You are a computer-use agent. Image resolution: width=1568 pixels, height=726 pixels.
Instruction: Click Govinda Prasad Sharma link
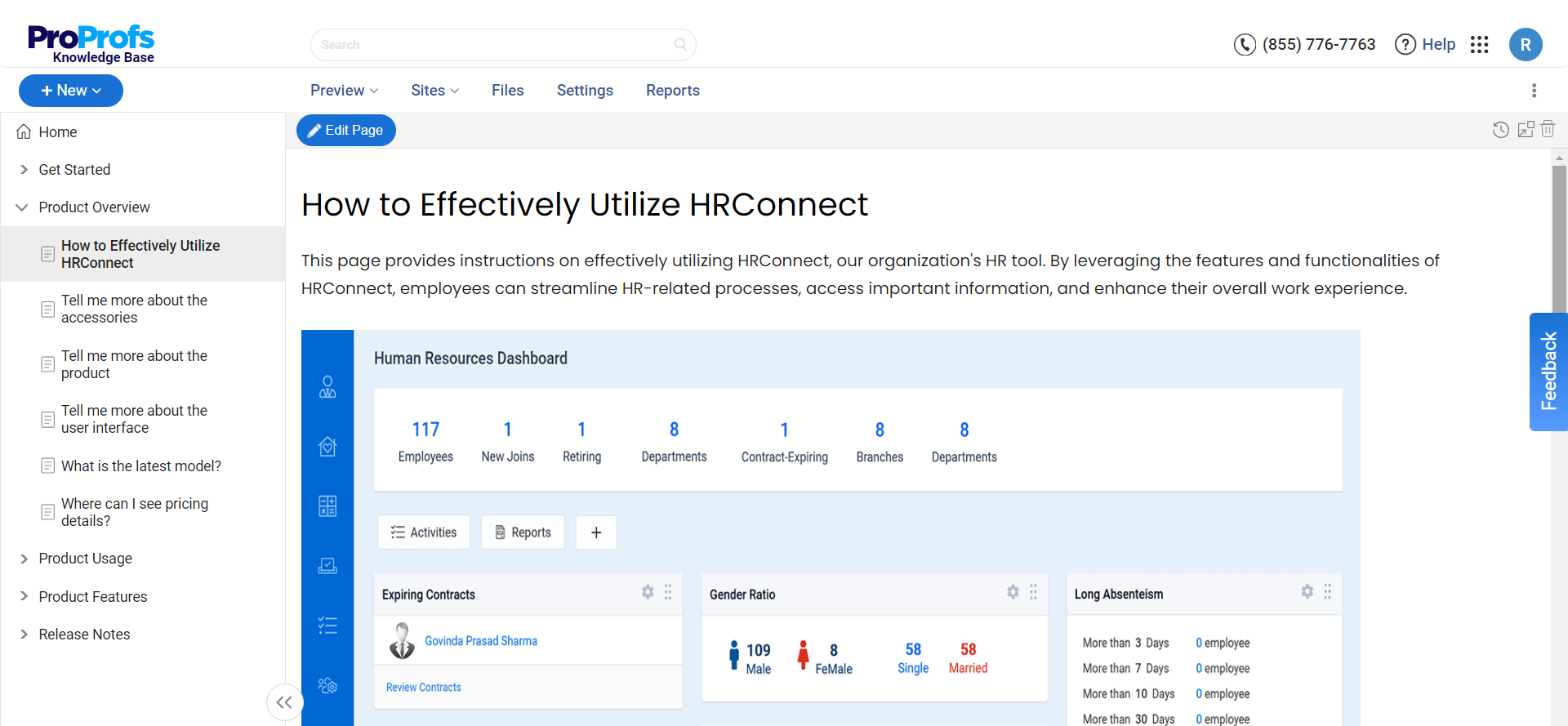(x=481, y=641)
